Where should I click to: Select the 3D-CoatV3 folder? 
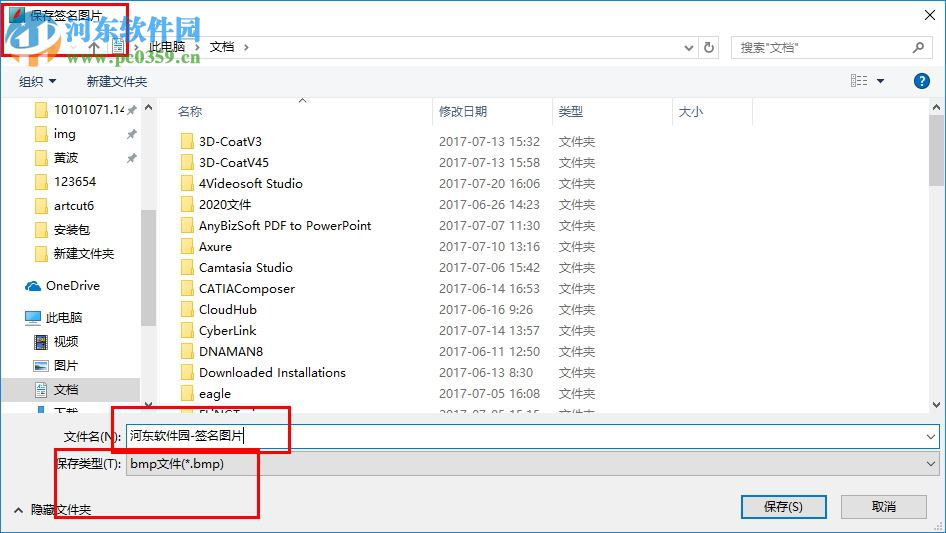coord(230,142)
